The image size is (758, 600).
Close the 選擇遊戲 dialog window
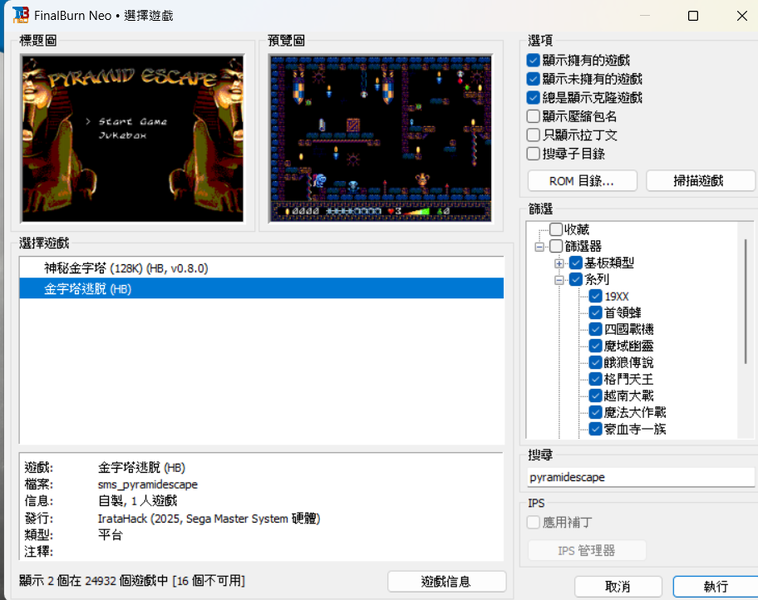pos(742,16)
